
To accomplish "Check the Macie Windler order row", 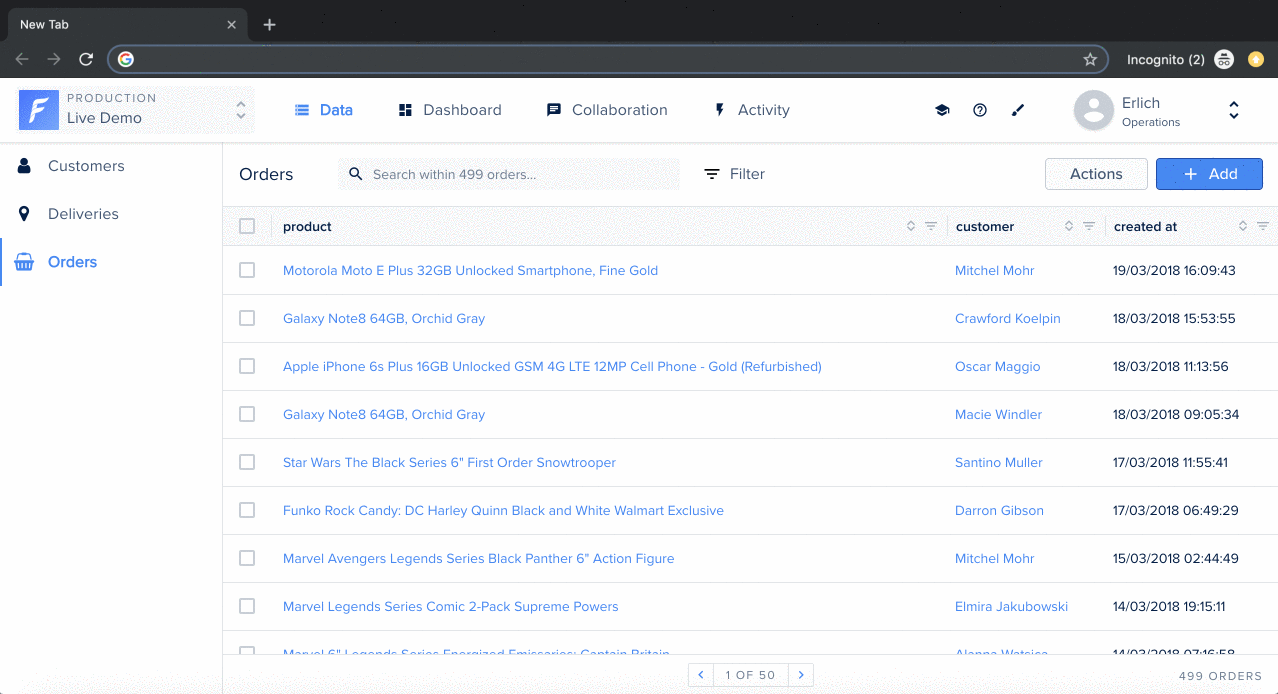I will pos(247,414).
